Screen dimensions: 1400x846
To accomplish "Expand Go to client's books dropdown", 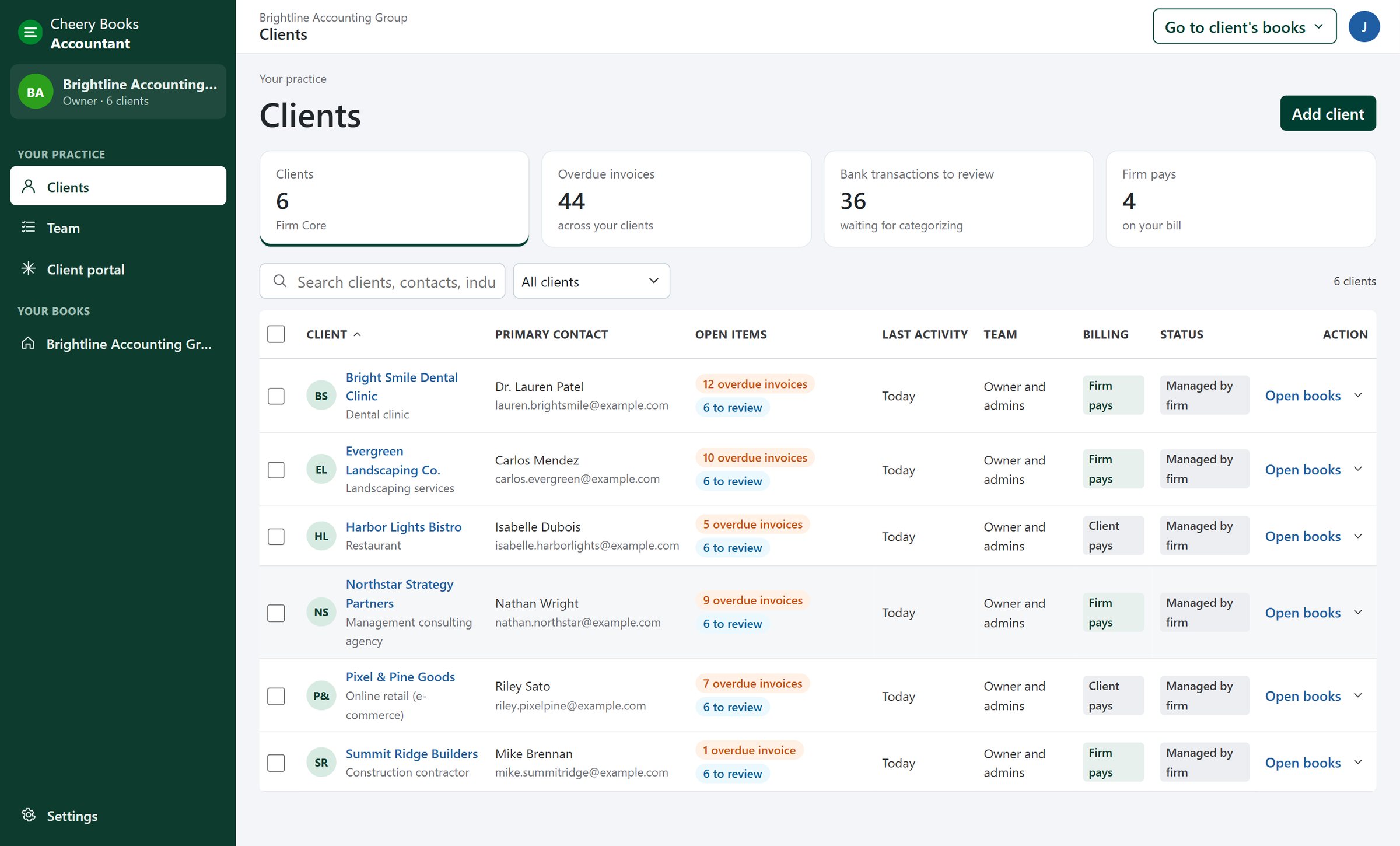I will tap(1244, 26).
